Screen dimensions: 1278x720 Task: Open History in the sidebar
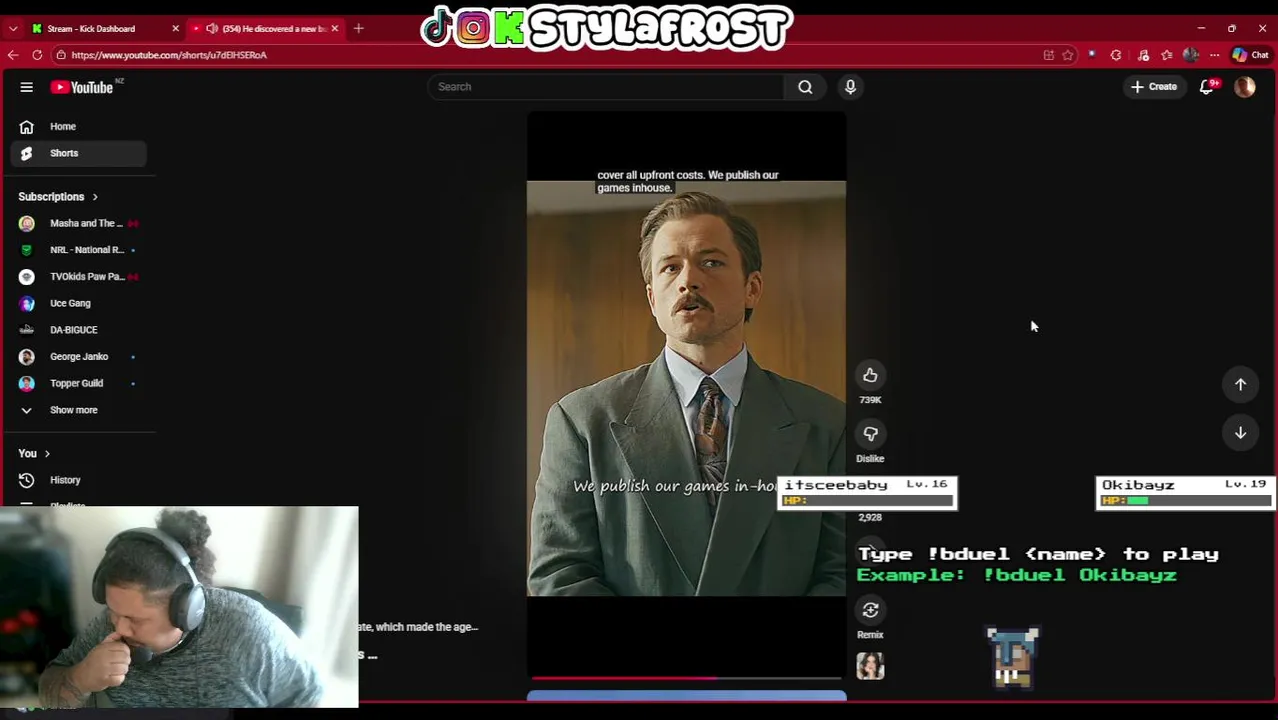point(78,480)
